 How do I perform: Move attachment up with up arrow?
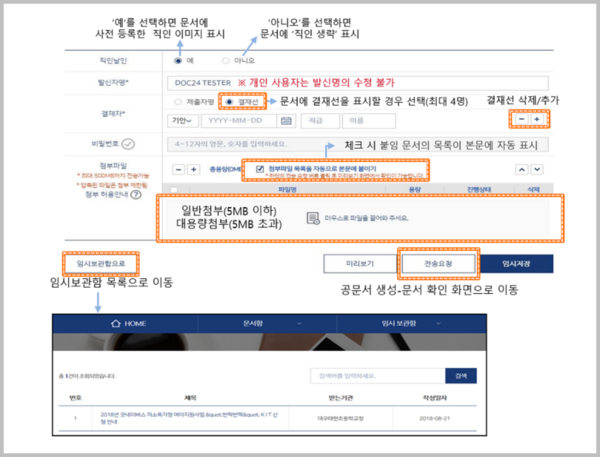pos(522,169)
